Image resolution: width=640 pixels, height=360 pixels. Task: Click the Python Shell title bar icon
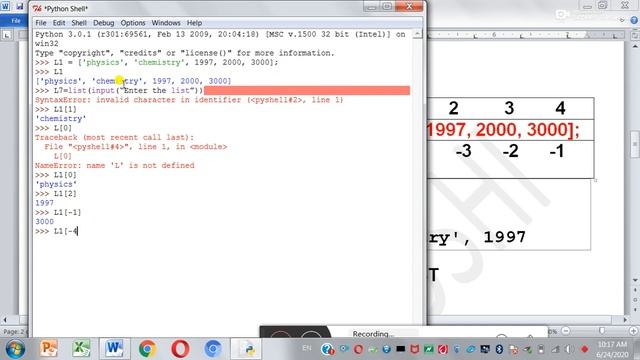[37, 8]
